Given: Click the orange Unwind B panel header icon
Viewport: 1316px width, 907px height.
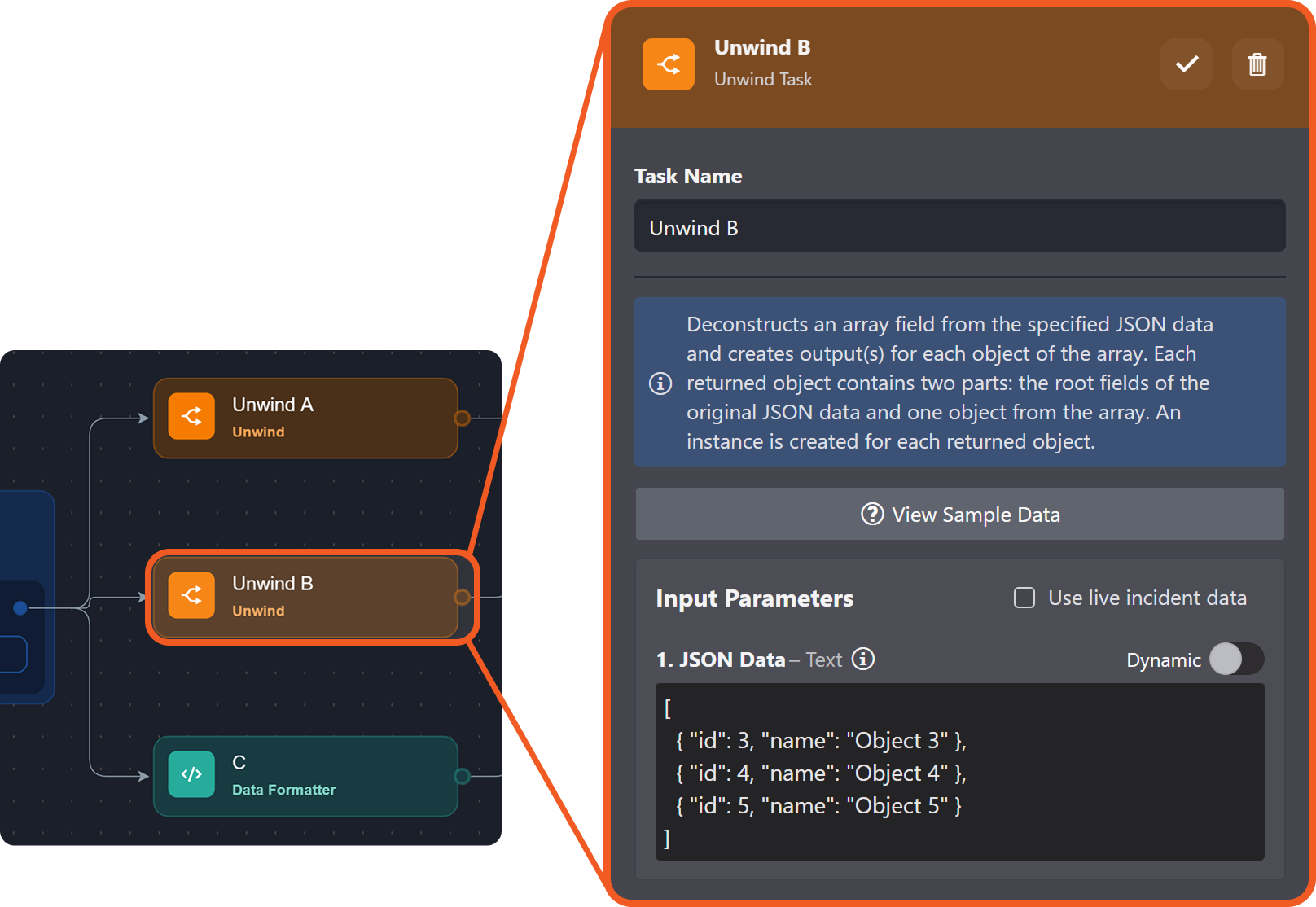Looking at the screenshot, I should pyautogui.click(x=668, y=64).
